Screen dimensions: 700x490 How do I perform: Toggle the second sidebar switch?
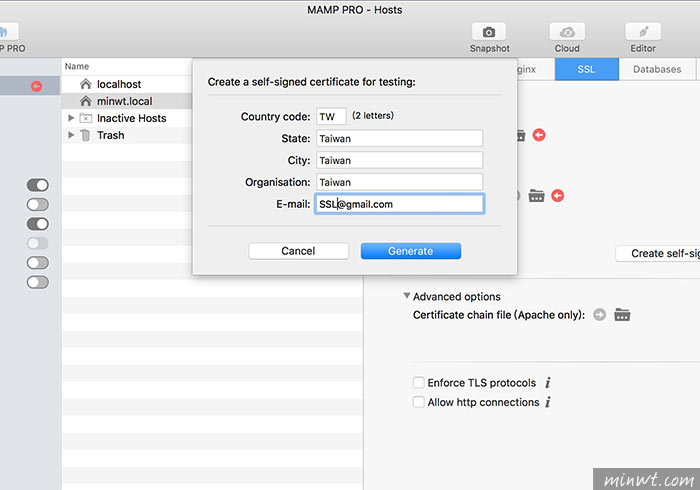(38, 204)
